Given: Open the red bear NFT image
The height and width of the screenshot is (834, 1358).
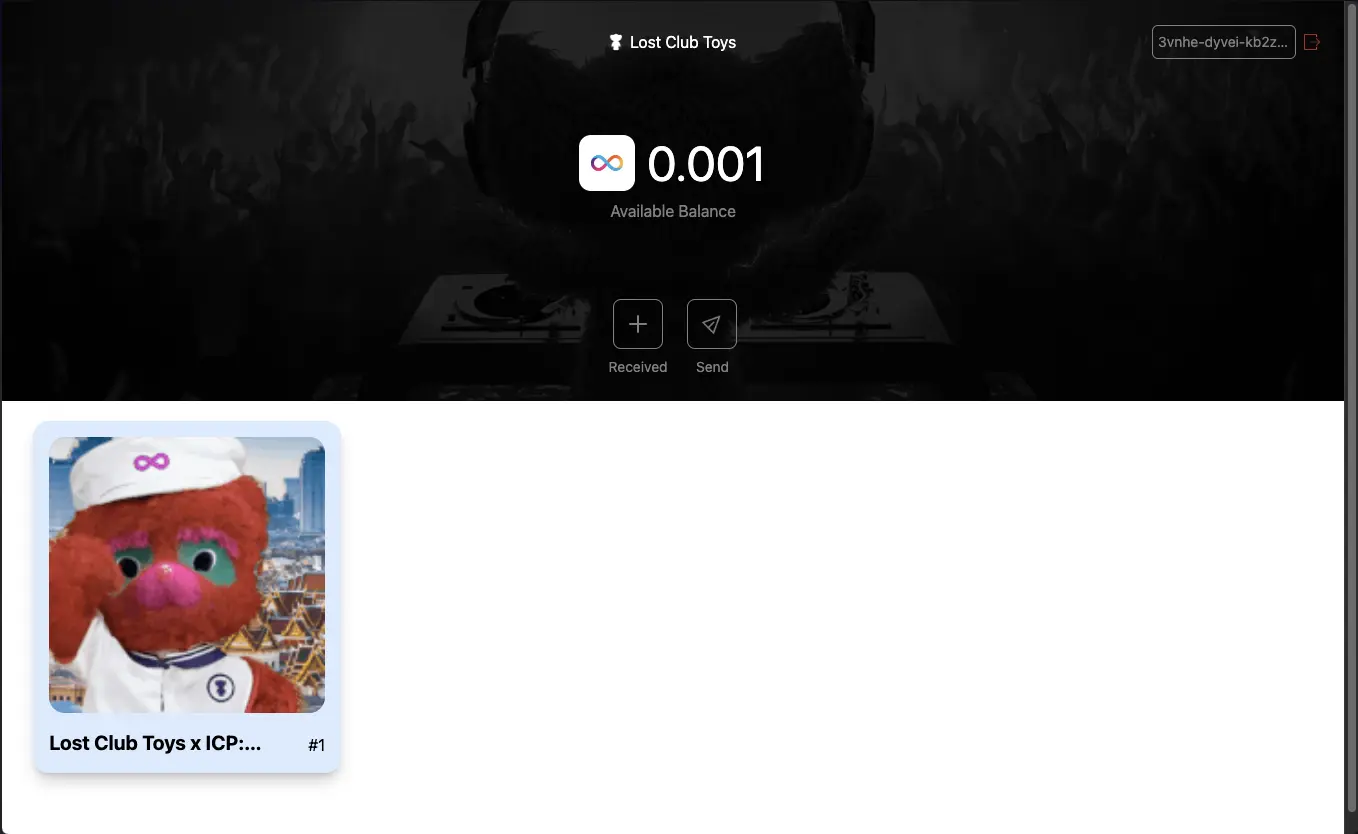Looking at the screenshot, I should (187, 575).
